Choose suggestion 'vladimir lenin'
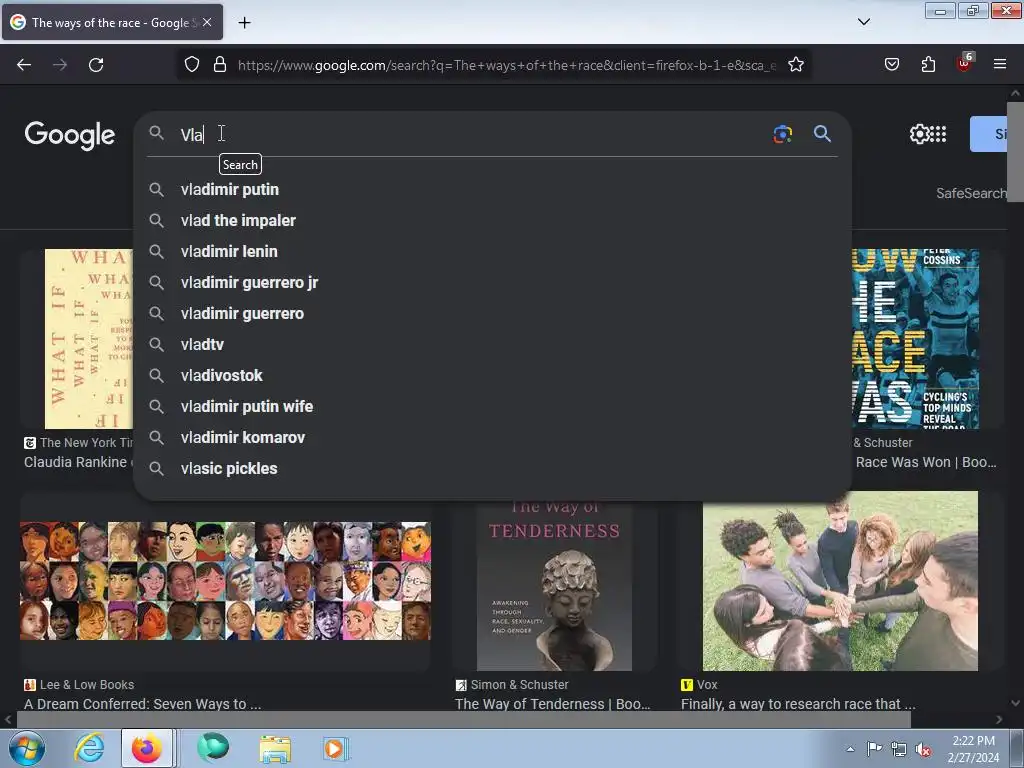Image resolution: width=1024 pixels, height=768 pixels. click(x=492, y=251)
